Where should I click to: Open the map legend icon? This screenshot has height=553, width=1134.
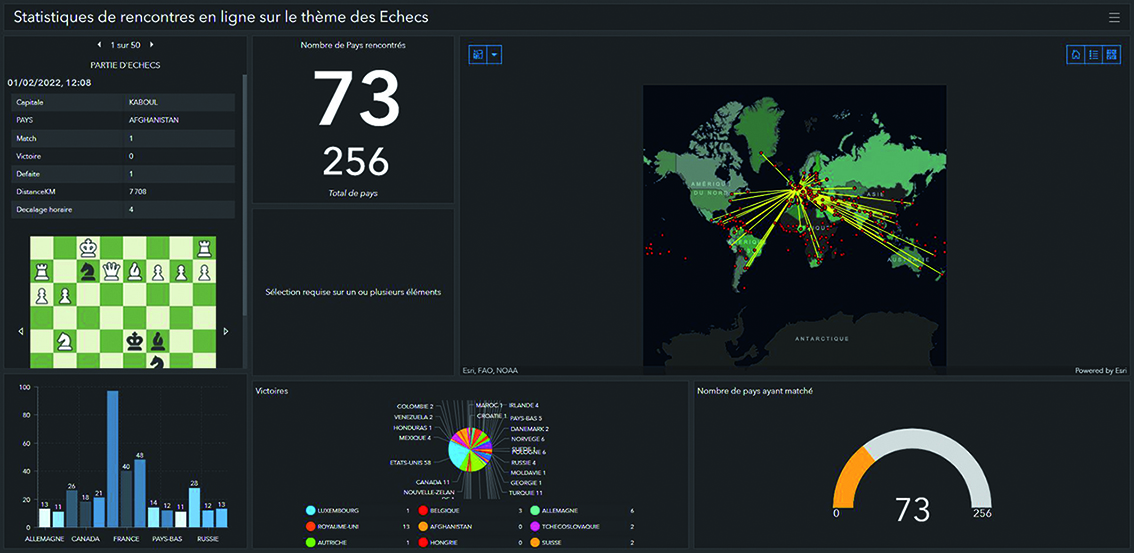[x=1093, y=55]
